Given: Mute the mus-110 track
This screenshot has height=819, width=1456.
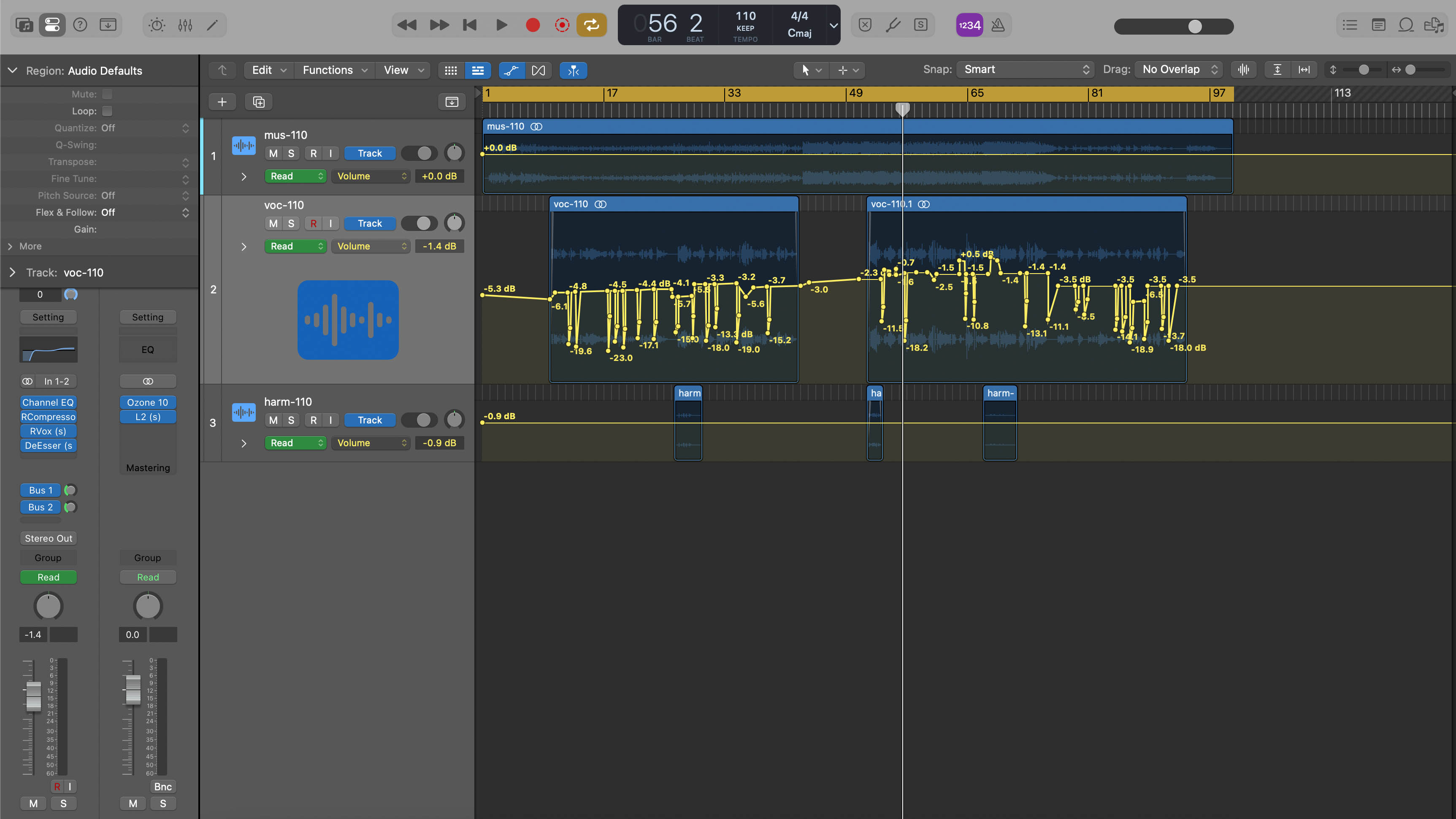Looking at the screenshot, I should point(273,153).
